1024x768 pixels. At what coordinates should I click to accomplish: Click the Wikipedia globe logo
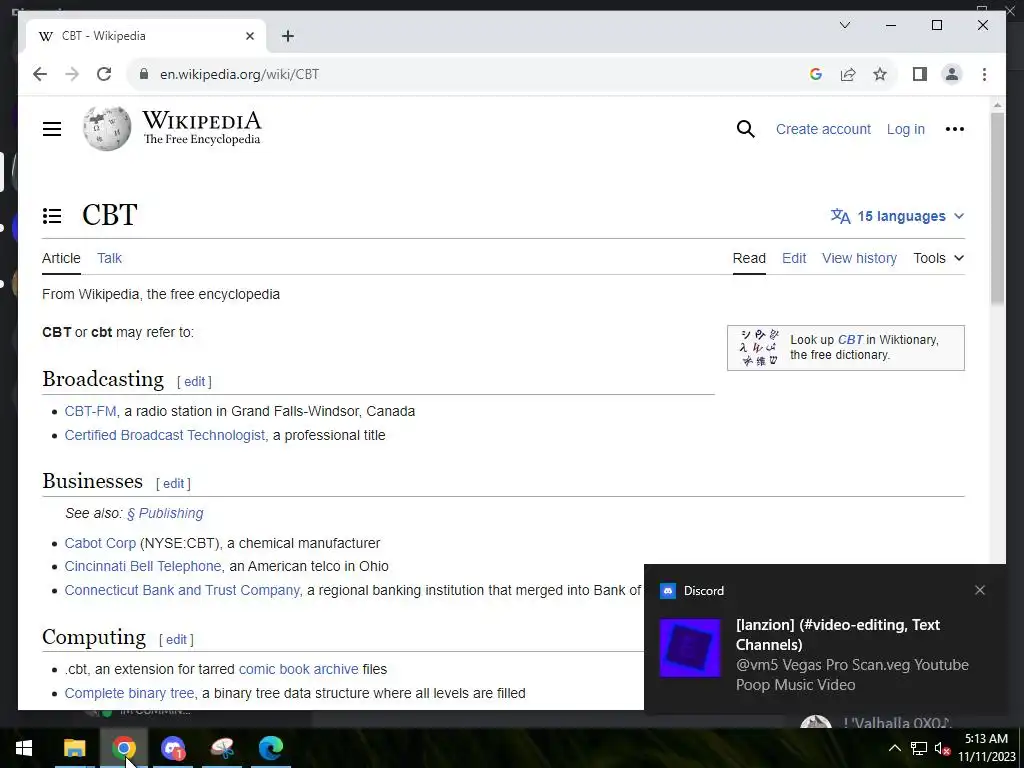coord(106,128)
